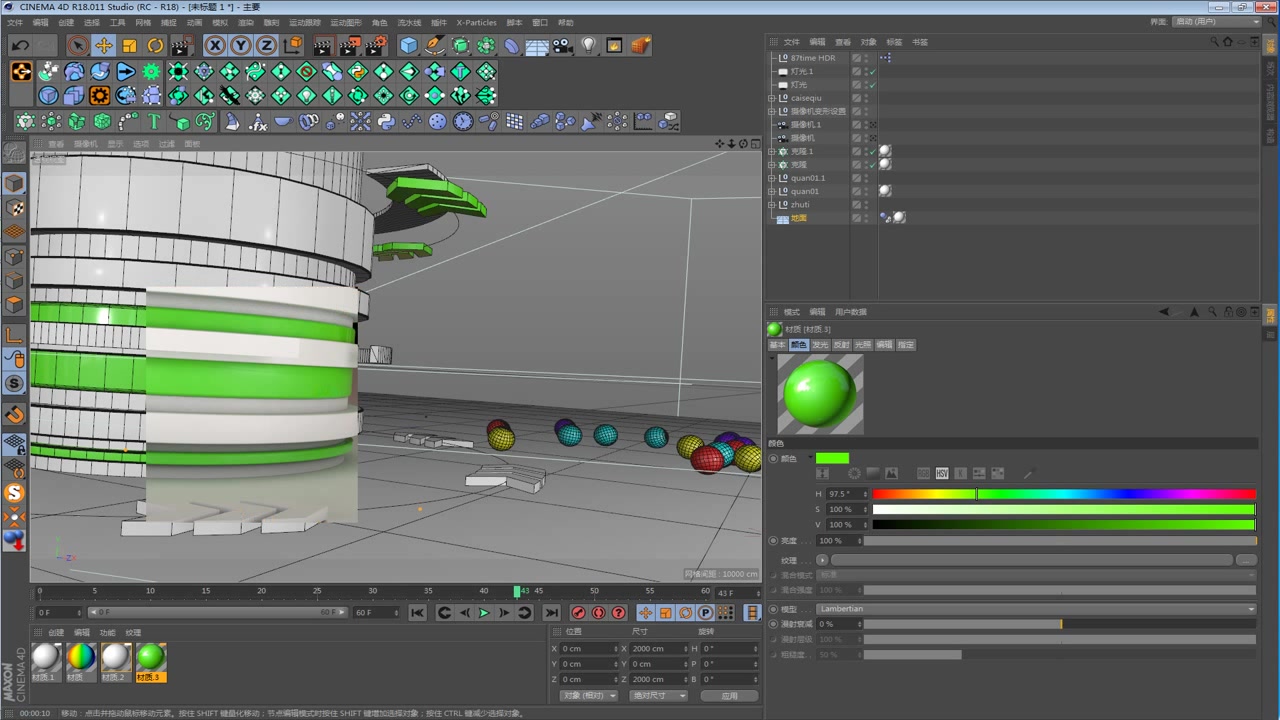Click the Time effector clock icon
Viewport: 1280px width, 720px height.
pyautogui.click(x=463, y=121)
